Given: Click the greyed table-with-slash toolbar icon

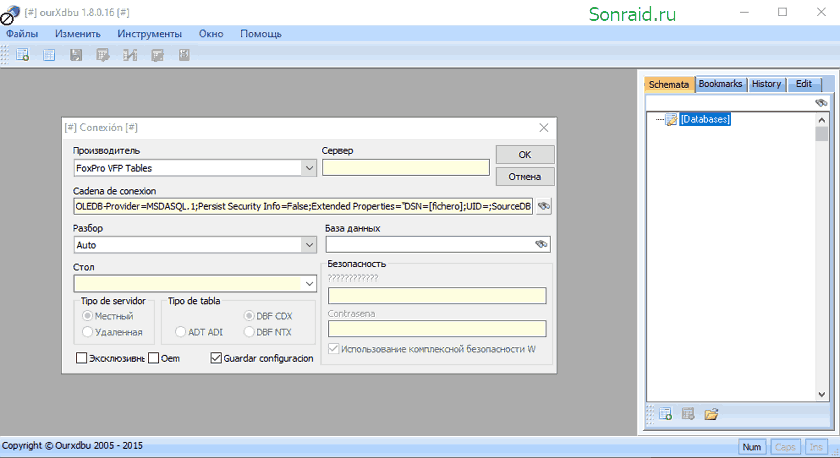Looking at the screenshot, I should pos(130,55).
